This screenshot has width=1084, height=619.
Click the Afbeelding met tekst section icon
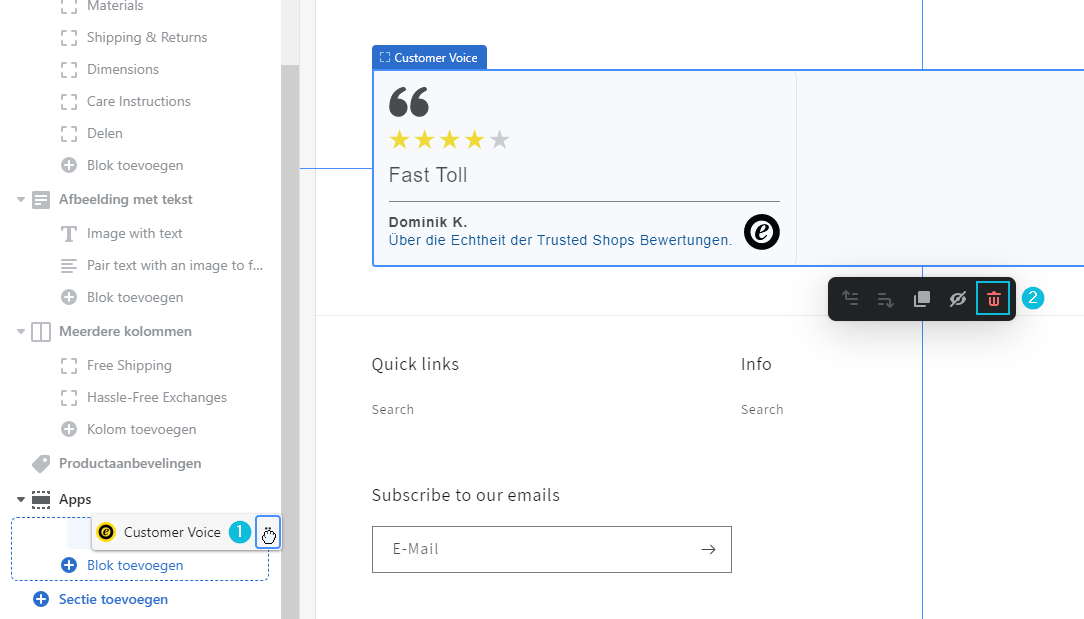click(41, 199)
